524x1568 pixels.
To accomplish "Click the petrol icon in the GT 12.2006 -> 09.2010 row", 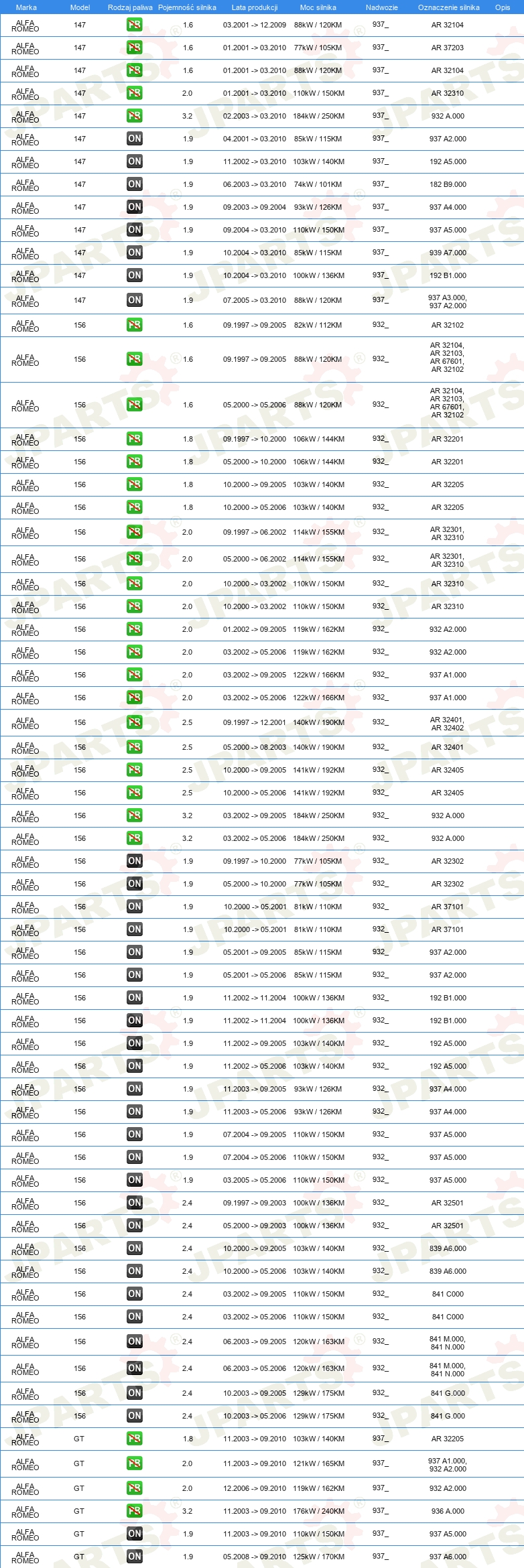I will tap(134, 1488).
